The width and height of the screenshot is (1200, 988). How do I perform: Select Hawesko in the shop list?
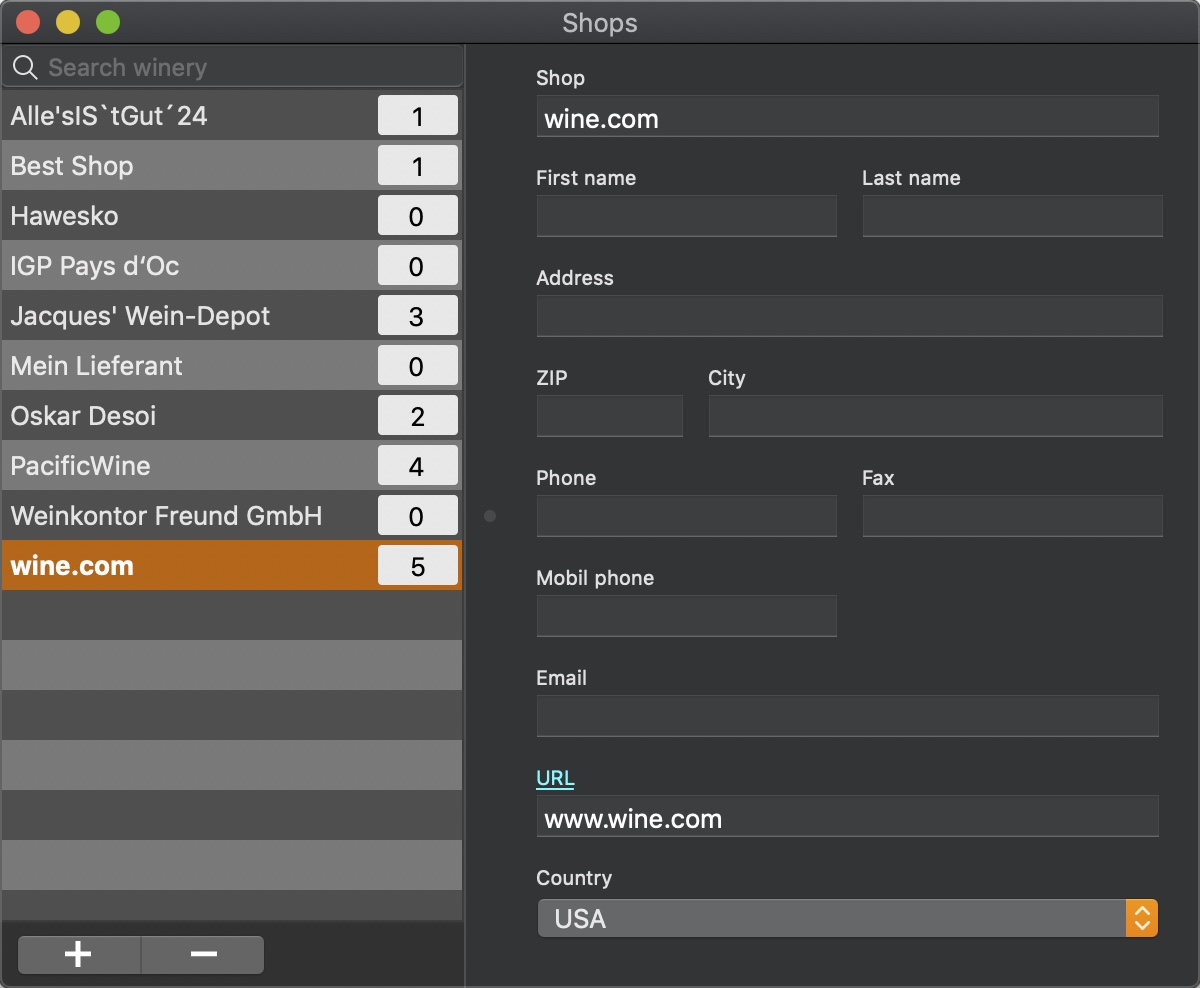tap(232, 216)
